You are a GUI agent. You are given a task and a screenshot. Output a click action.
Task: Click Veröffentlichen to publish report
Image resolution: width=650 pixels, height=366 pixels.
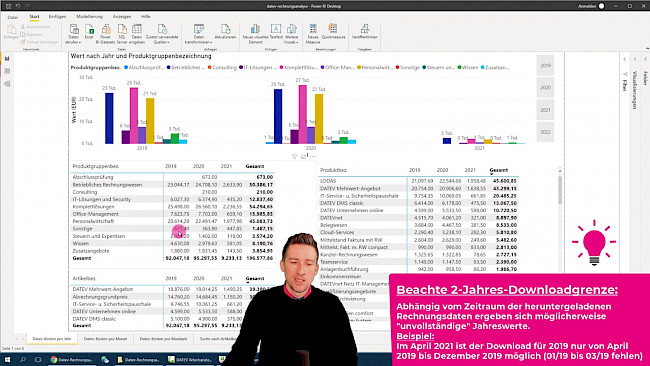[365, 32]
